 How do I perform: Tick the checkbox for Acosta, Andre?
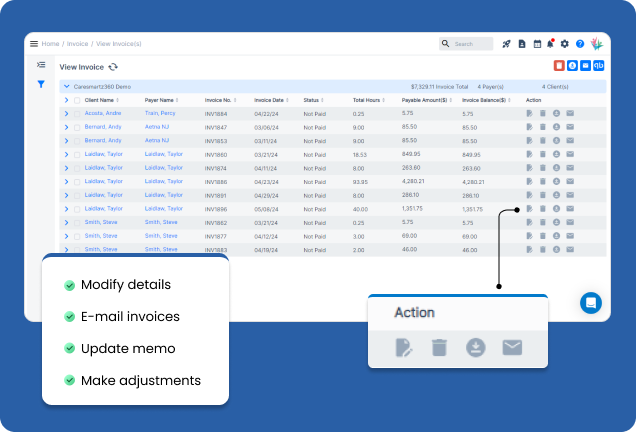(77, 114)
